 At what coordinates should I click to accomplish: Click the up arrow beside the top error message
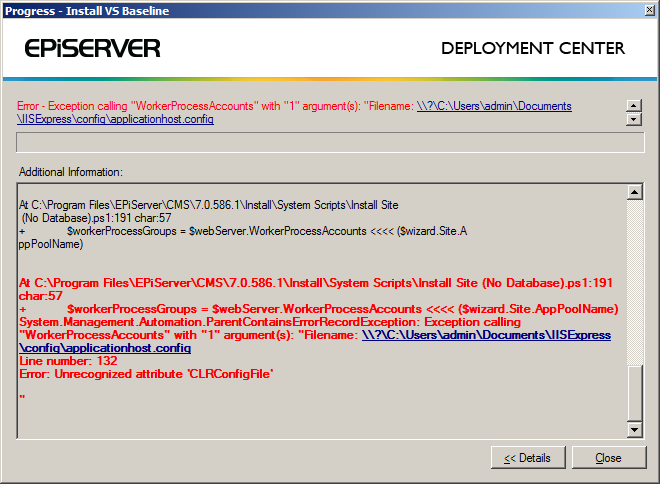click(632, 105)
